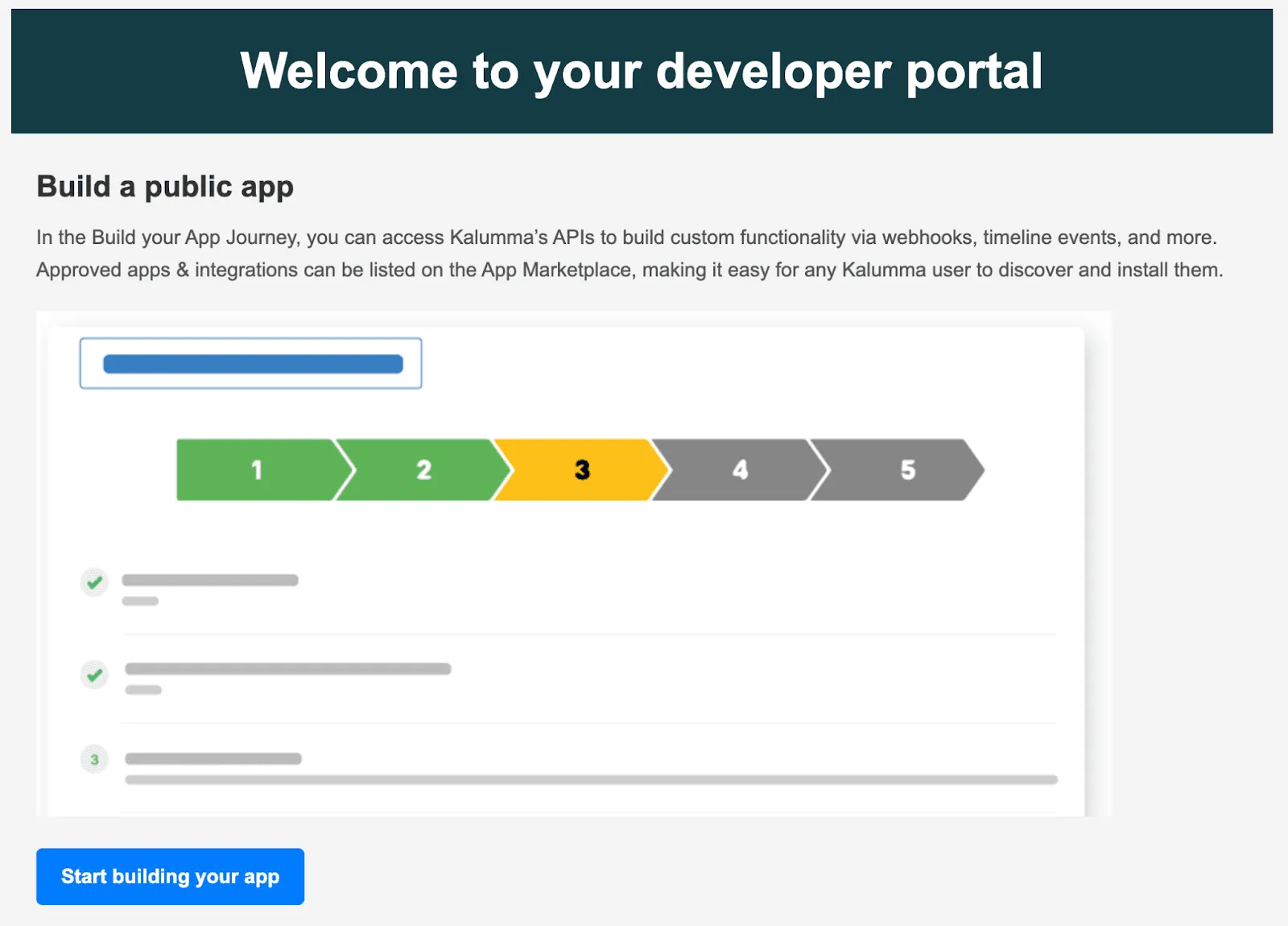The height and width of the screenshot is (926, 1288).
Task: Click the numbered 3 circle icon
Action: click(94, 759)
